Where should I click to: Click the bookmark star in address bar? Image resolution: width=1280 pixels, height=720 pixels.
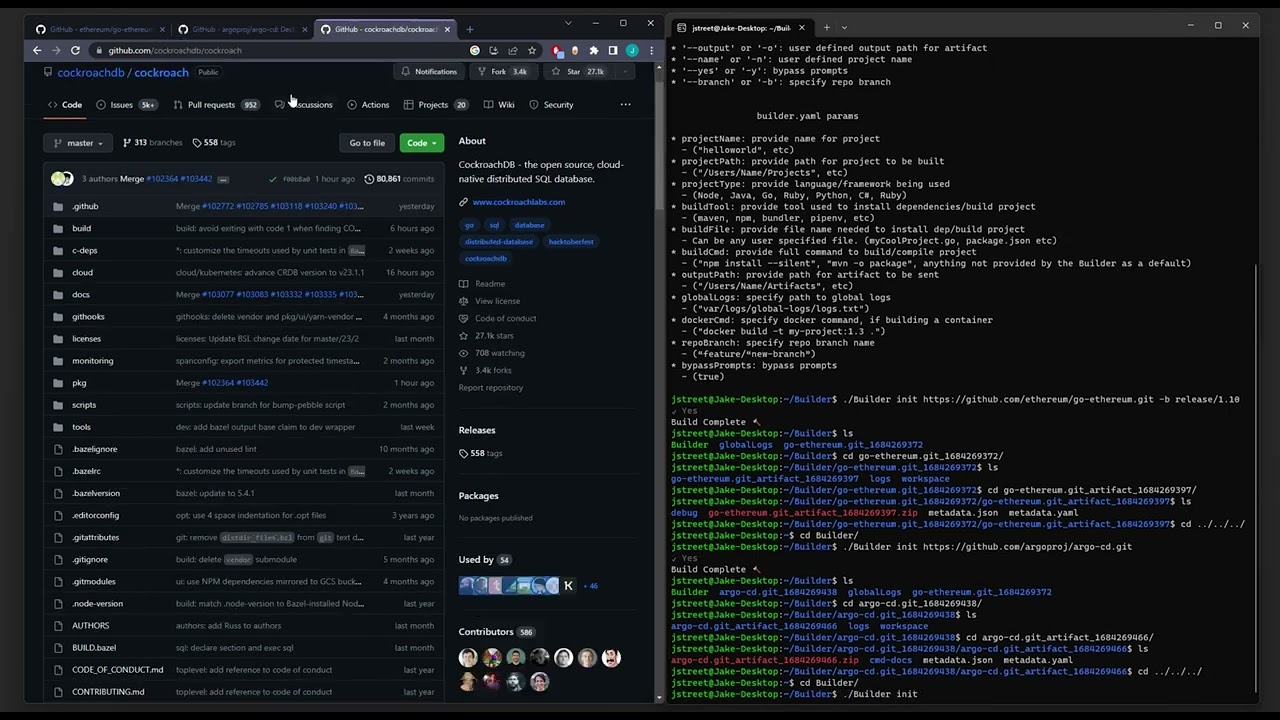click(x=532, y=50)
